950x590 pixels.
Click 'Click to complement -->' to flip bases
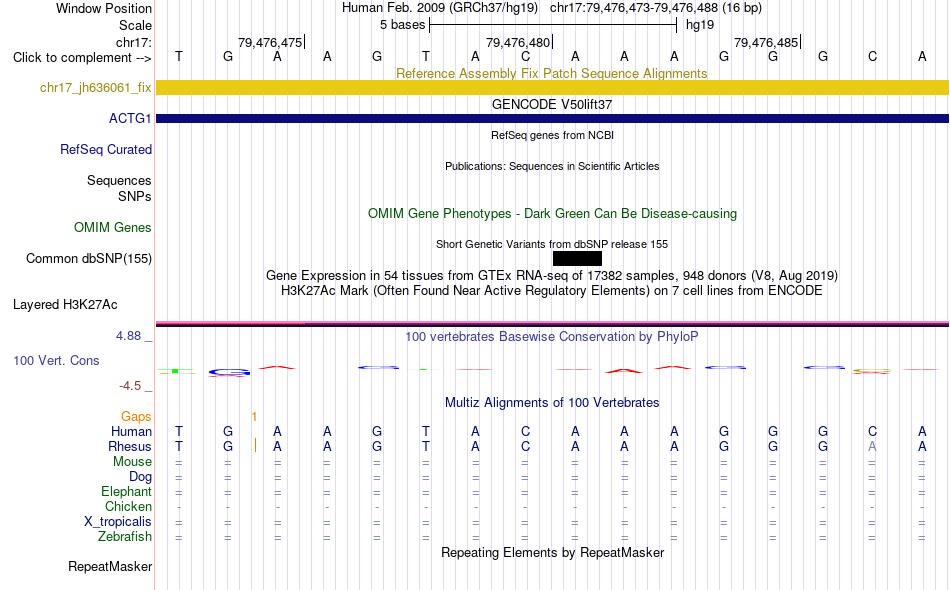82,58
